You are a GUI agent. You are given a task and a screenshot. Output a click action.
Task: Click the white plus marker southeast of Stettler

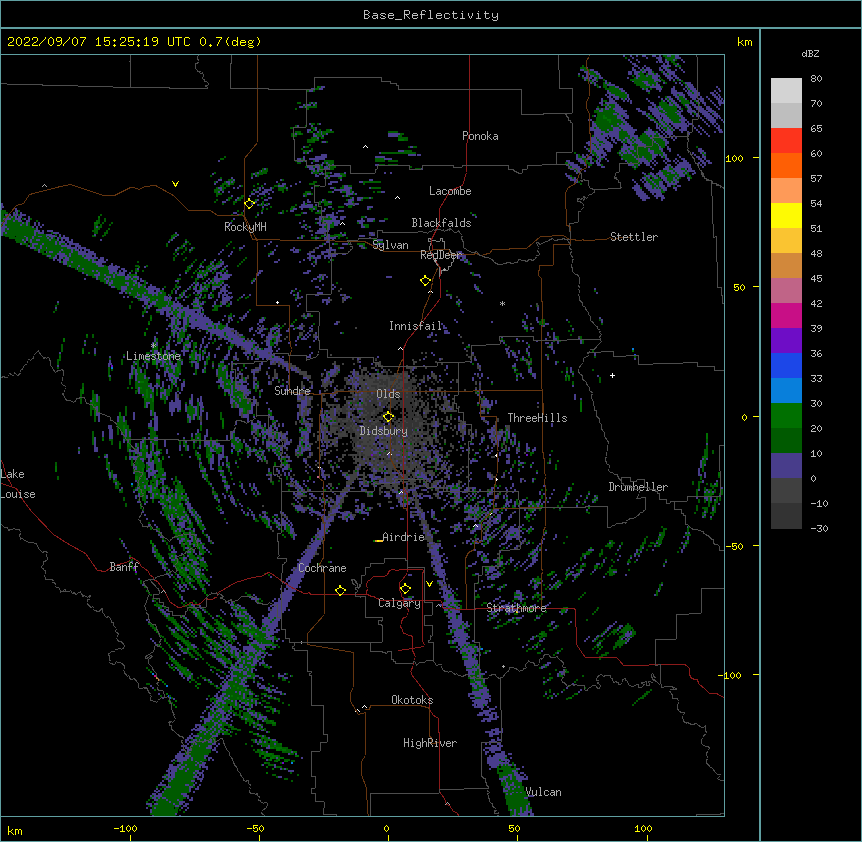tap(612, 375)
